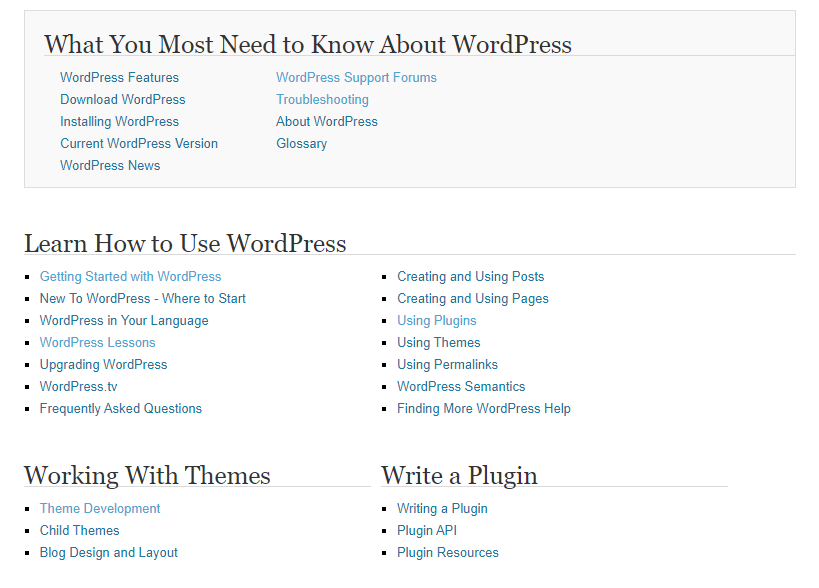This screenshot has width=819, height=588.
Task: Visit WordPress.tv link
Action: pyautogui.click(x=78, y=386)
